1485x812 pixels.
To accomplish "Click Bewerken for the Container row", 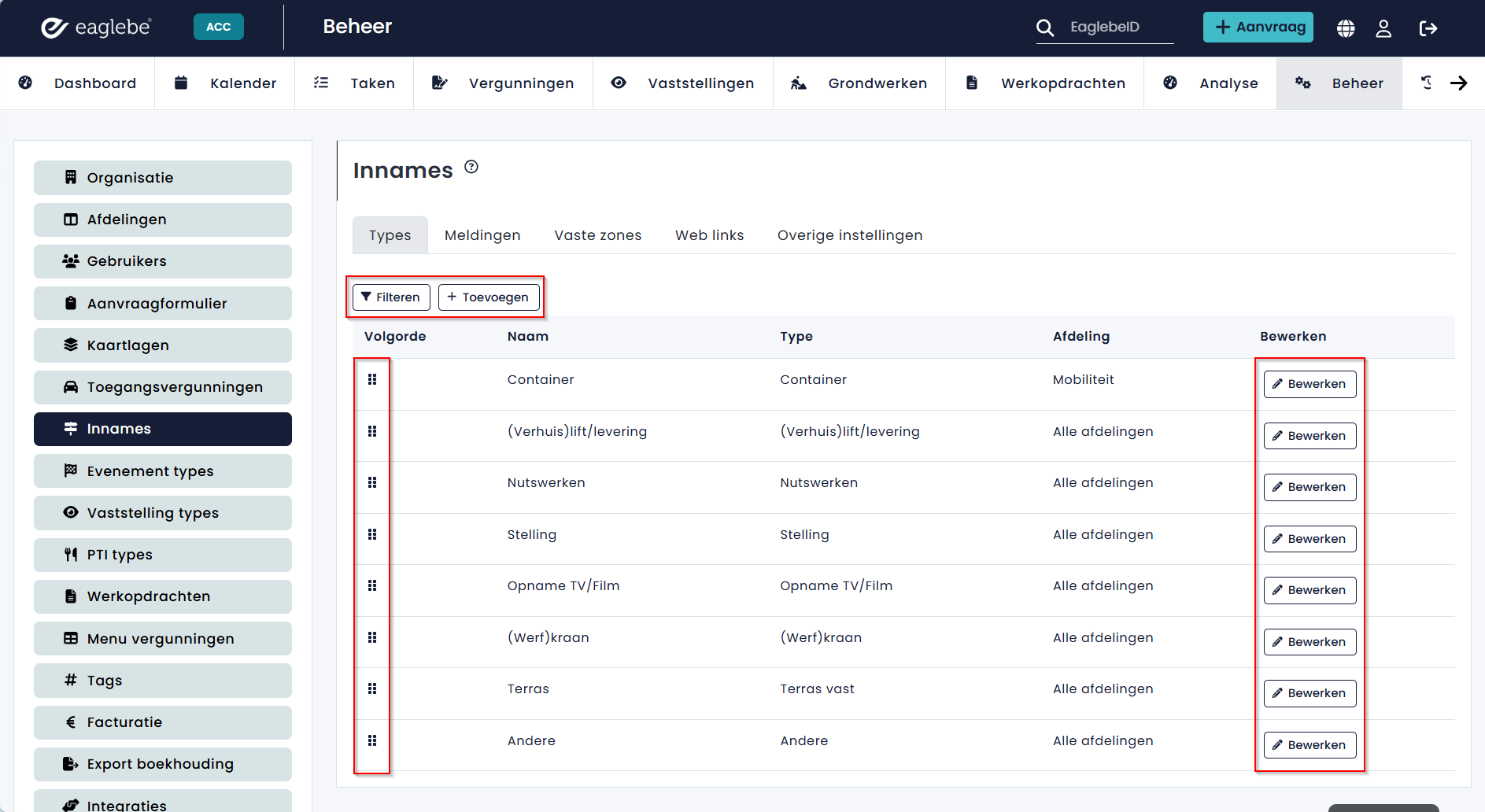I will pos(1310,384).
